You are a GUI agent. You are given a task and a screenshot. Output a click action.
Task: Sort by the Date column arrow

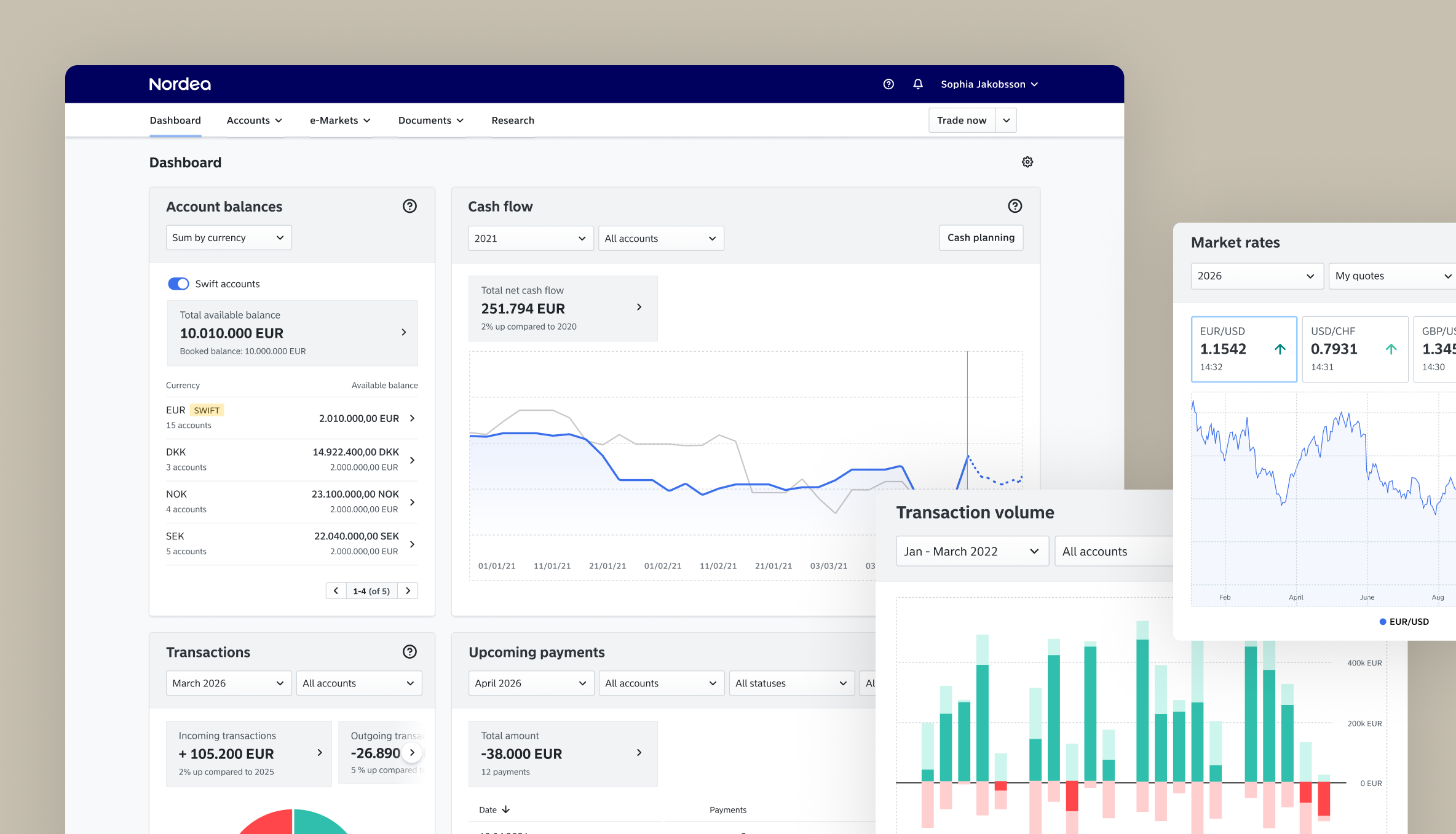click(x=505, y=809)
